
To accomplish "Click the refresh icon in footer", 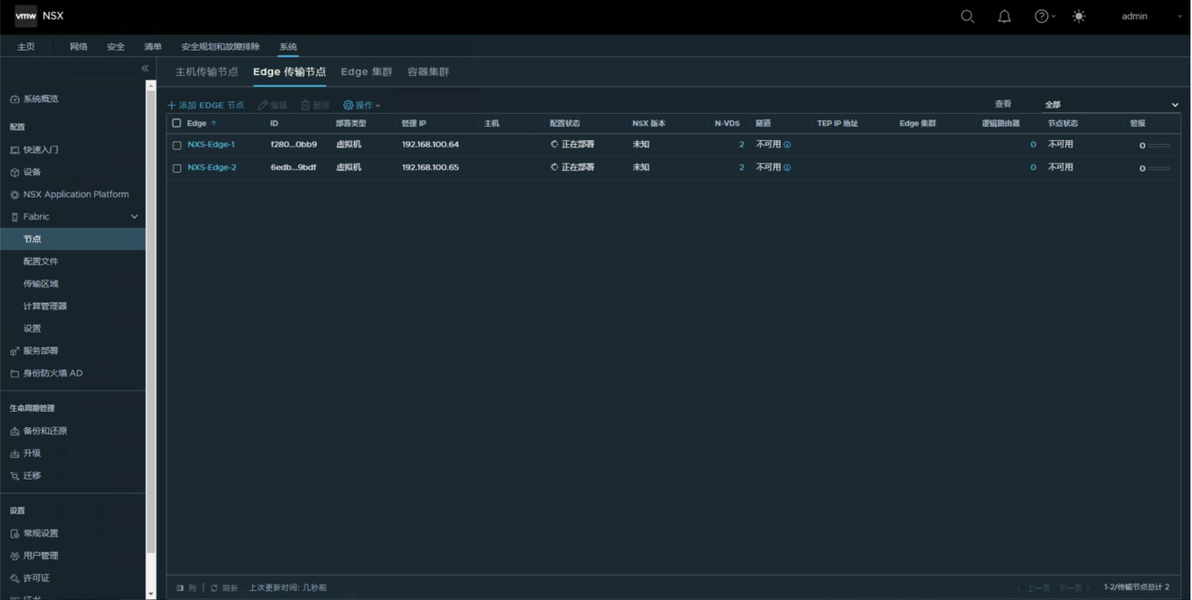I will pos(214,588).
